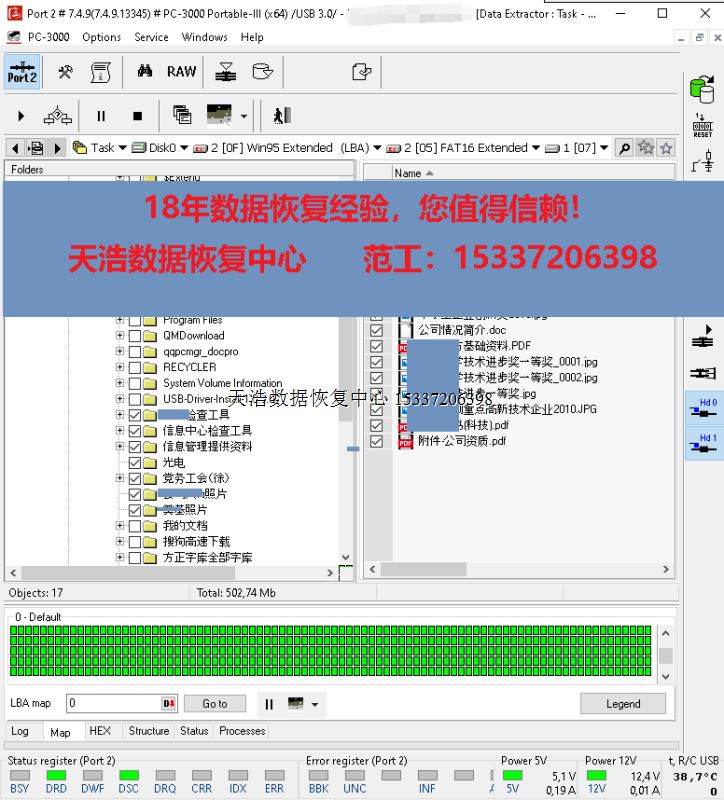Click the Port 2 toolbar button
The height and width of the screenshot is (800, 724).
[x=22, y=72]
